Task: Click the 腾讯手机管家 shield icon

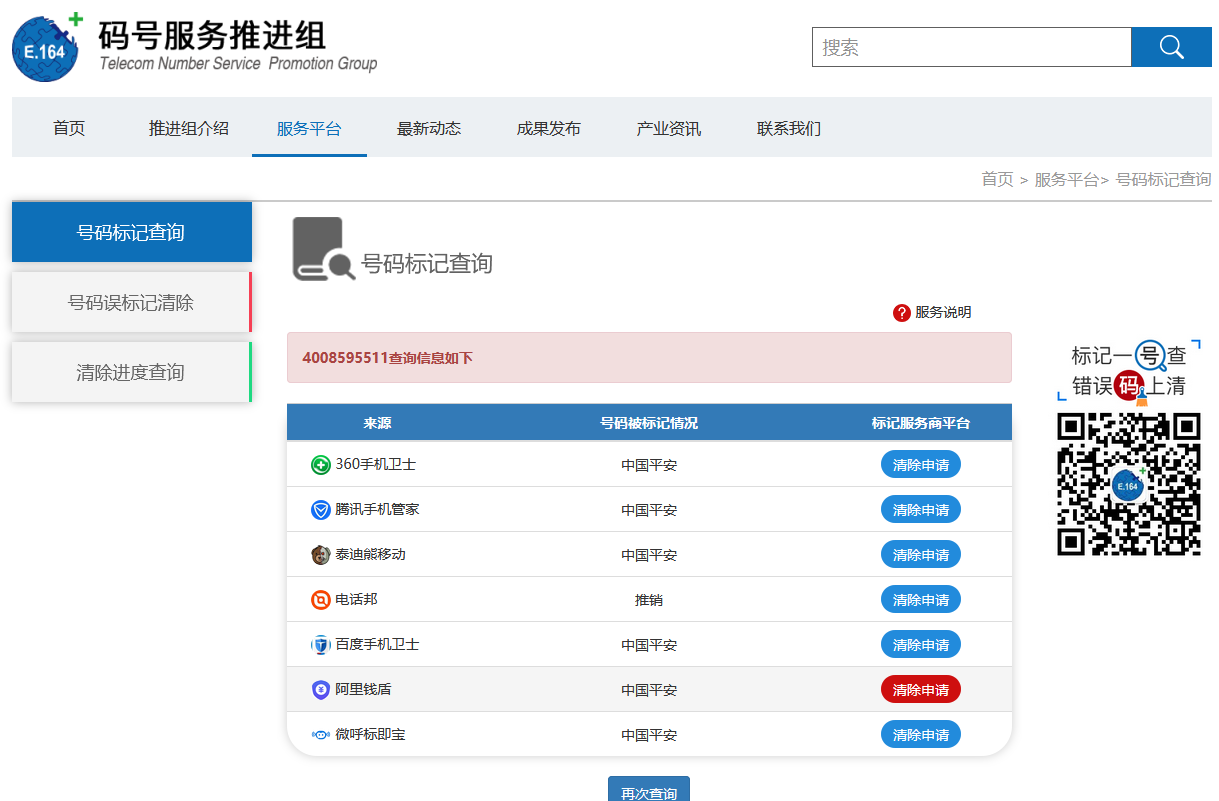Action: [x=321, y=510]
